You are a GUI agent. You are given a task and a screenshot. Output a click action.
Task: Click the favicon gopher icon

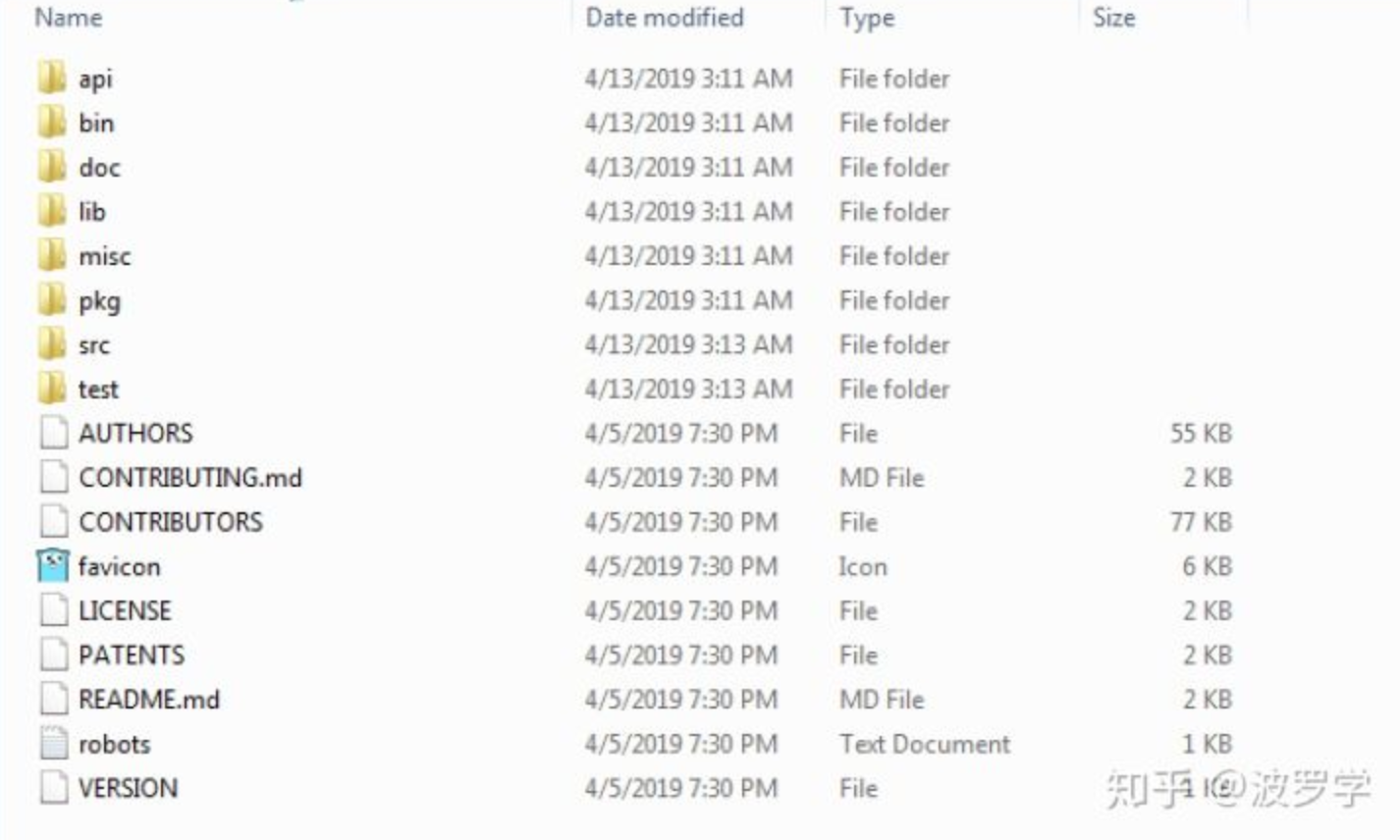point(53,566)
